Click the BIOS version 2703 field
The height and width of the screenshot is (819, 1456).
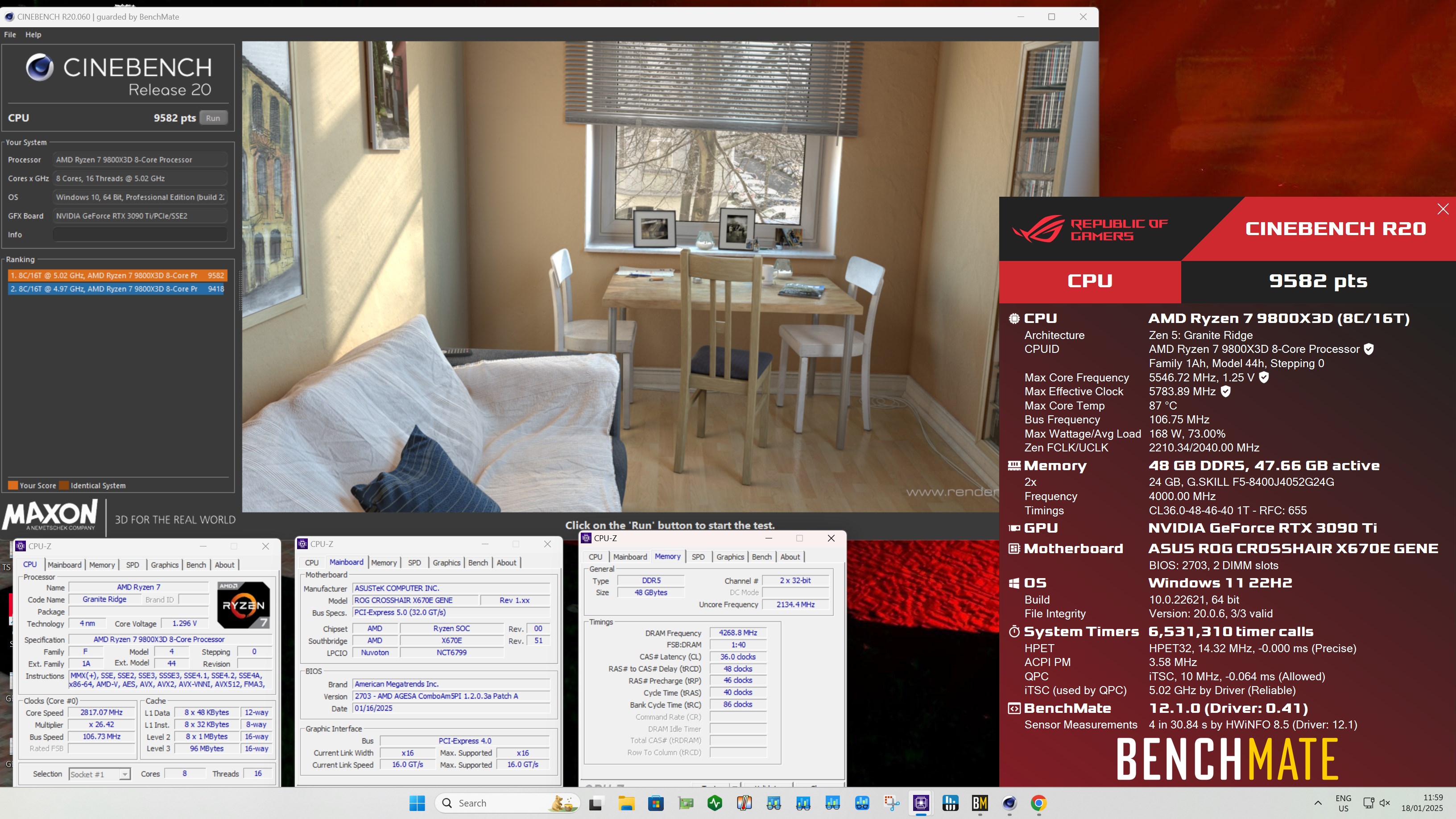coord(451,696)
